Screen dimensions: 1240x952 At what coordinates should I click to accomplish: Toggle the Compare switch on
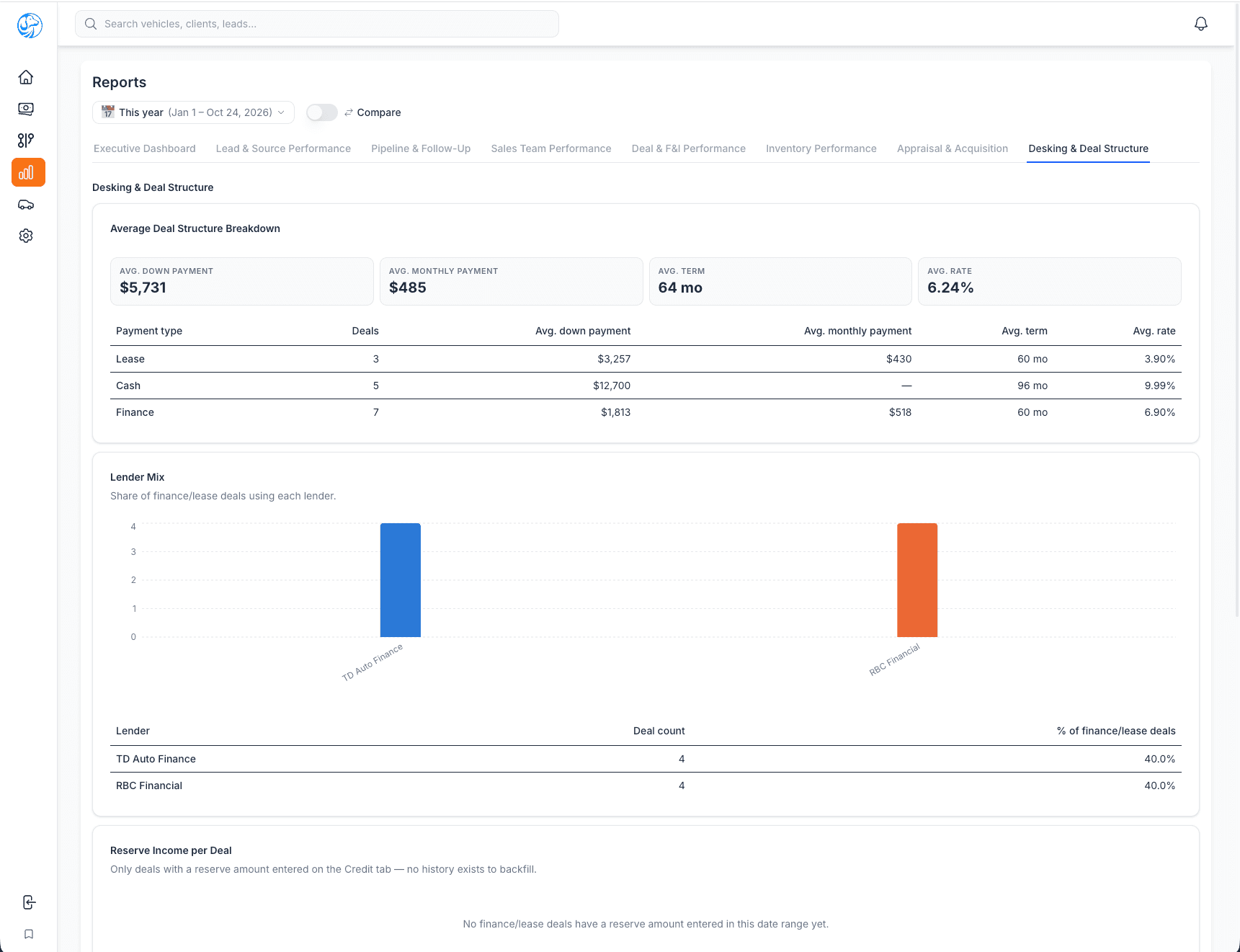322,112
